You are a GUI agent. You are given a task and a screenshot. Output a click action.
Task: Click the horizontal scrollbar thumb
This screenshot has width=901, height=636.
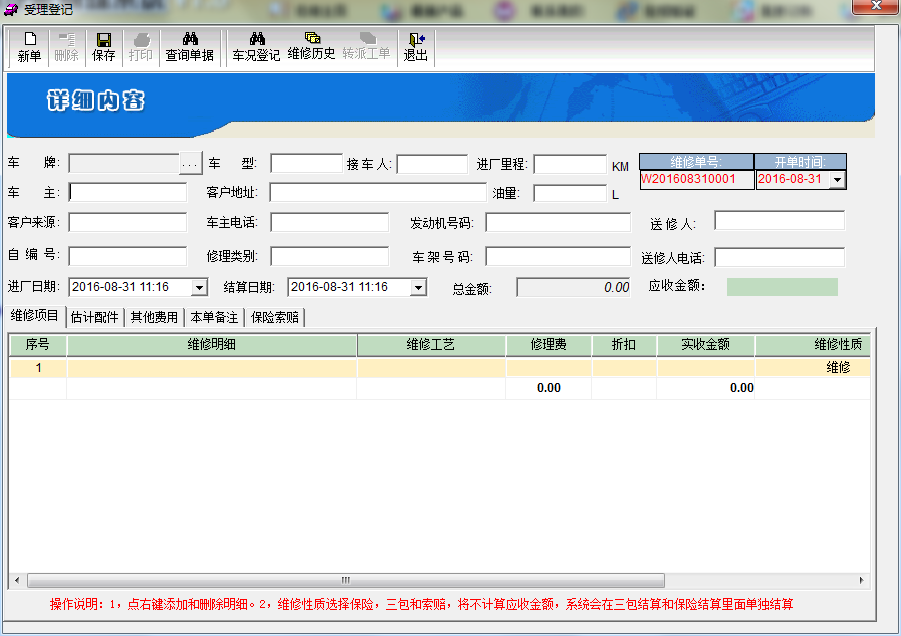click(x=346, y=580)
